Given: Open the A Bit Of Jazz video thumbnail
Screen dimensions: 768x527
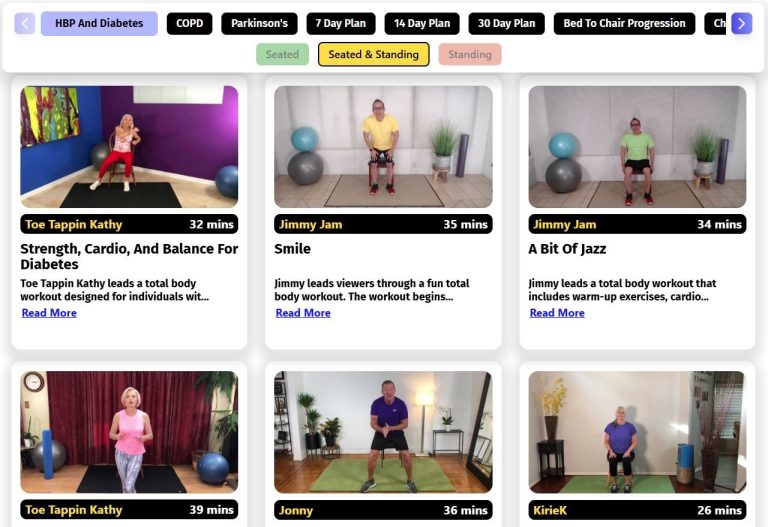Looking at the screenshot, I should (x=637, y=147).
